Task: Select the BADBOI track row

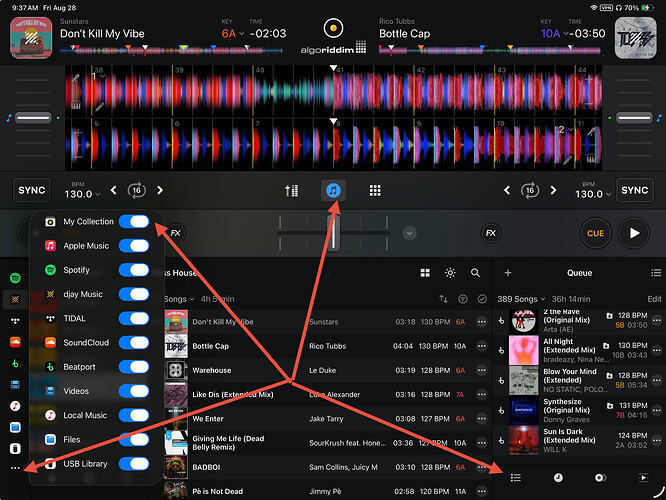Action: [327, 467]
